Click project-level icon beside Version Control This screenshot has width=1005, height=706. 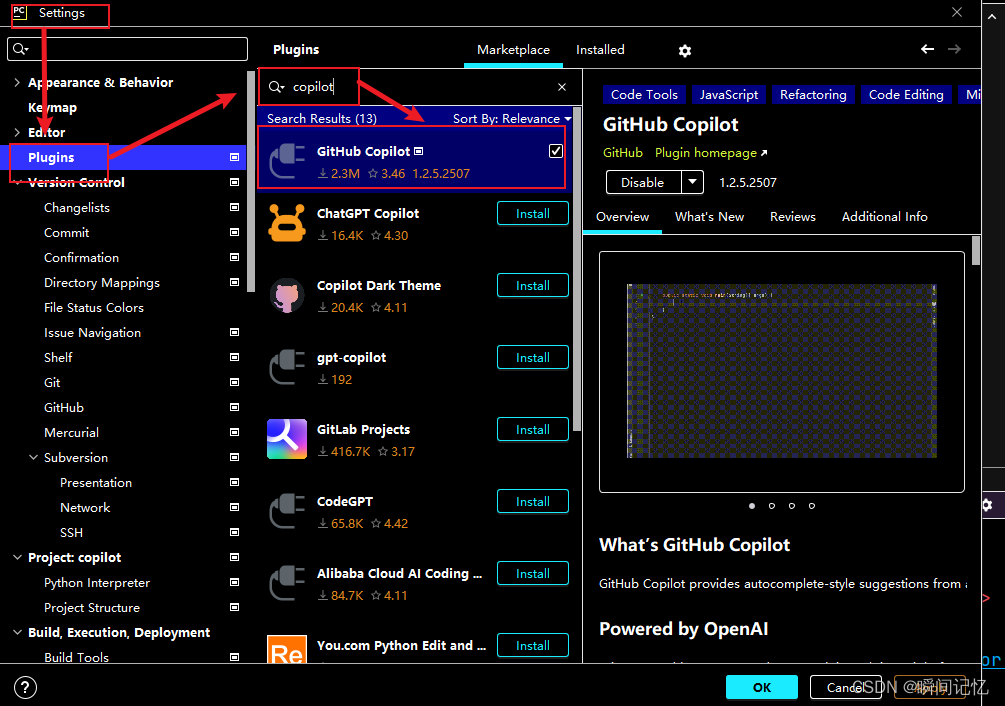(235, 182)
